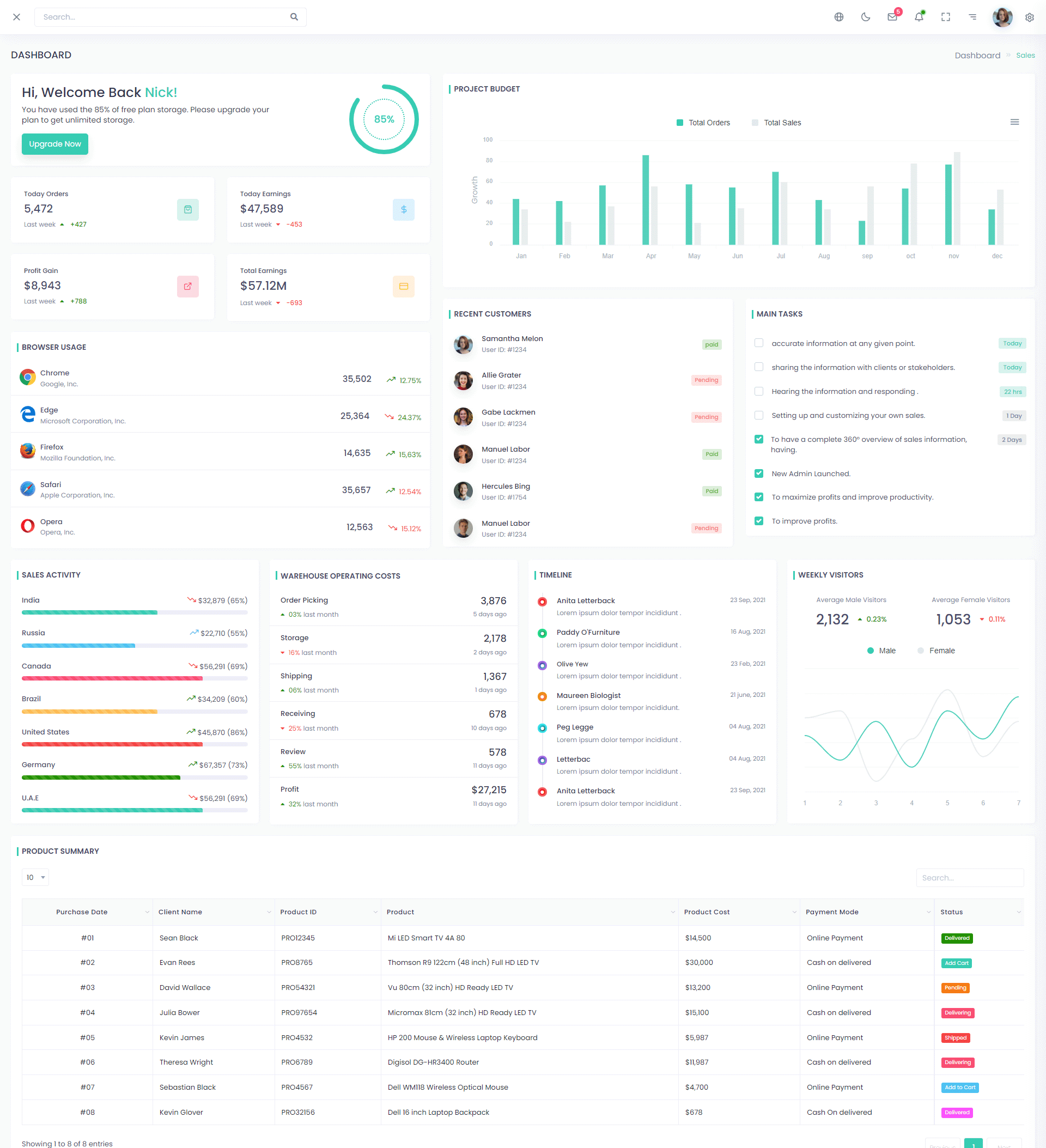The height and width of the screenshot is (1148, 1046).
Task: Click the Sales breadcrumb item
Action: [x=1025, y=55]
